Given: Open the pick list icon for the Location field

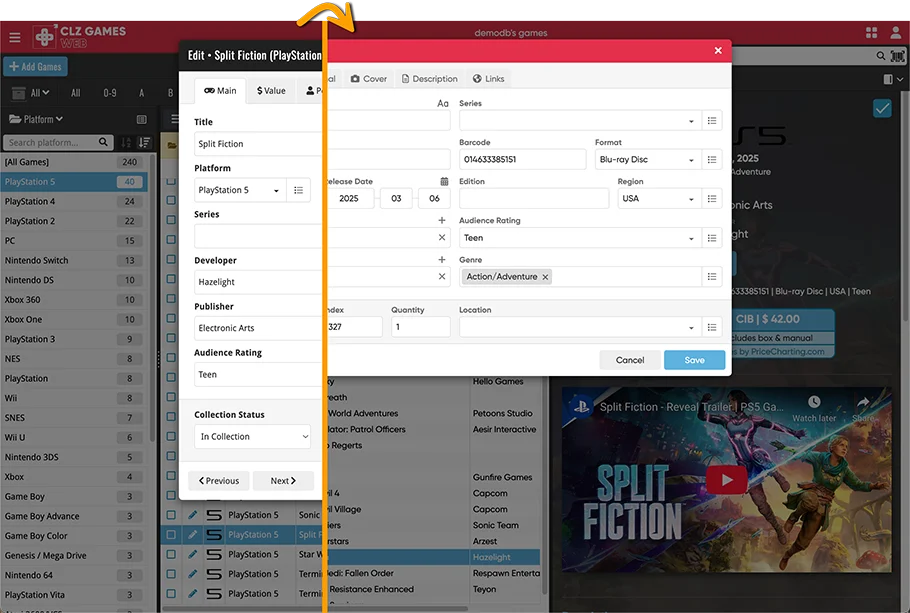Looking at the screenshot, I should coord(712,327).
